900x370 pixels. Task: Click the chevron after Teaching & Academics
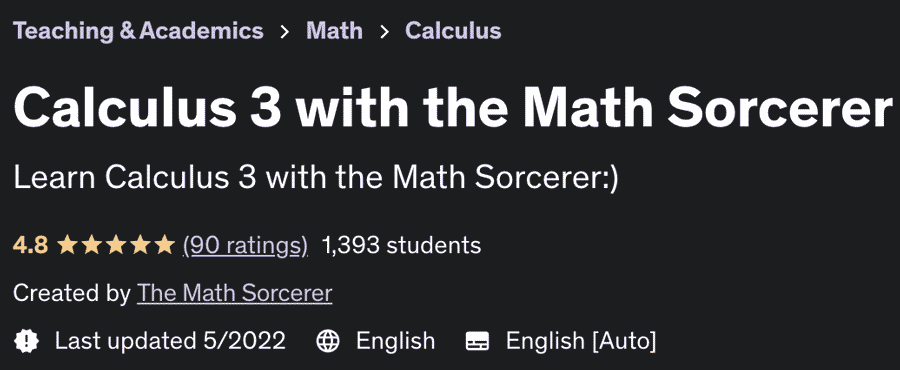285,32
